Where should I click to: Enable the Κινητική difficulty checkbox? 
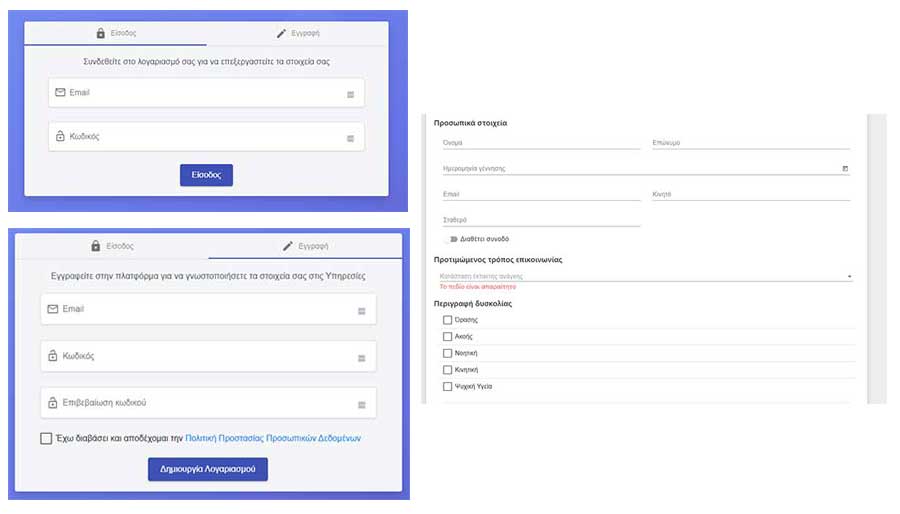coord(447,370)
